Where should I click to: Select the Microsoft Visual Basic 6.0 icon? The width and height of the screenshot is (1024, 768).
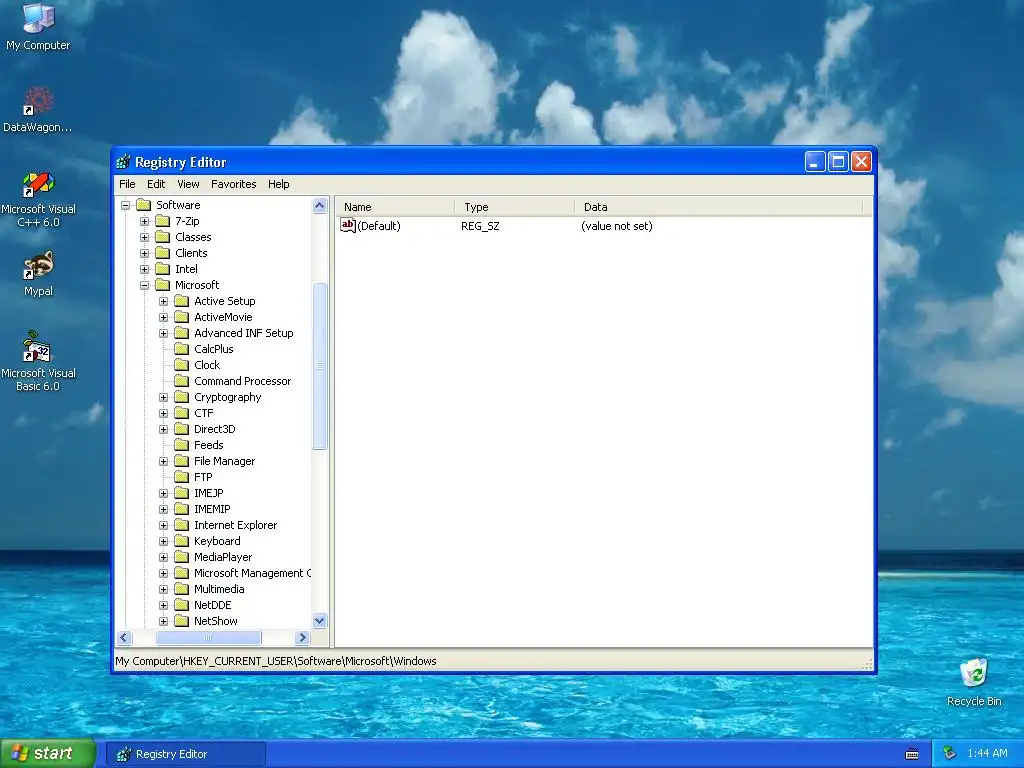pyautogui.click(x=38, y=347)
